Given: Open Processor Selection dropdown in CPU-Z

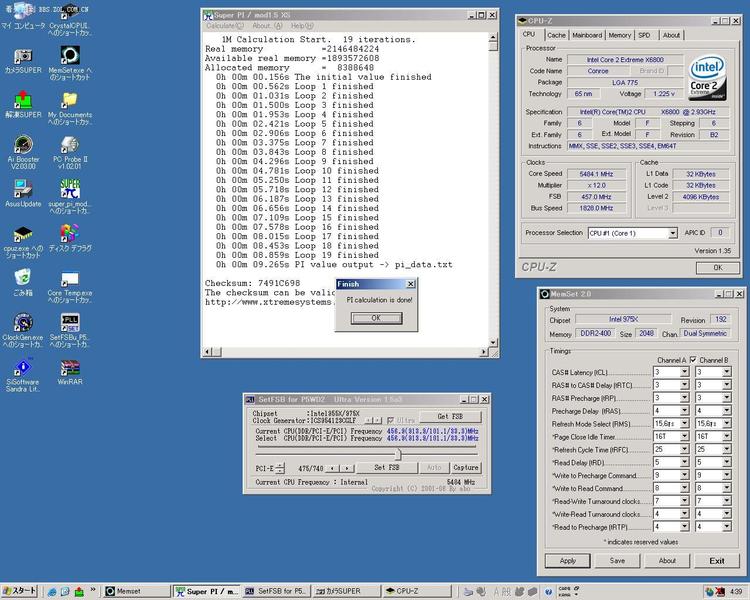Looking at the screenshot, I should 673,233.
